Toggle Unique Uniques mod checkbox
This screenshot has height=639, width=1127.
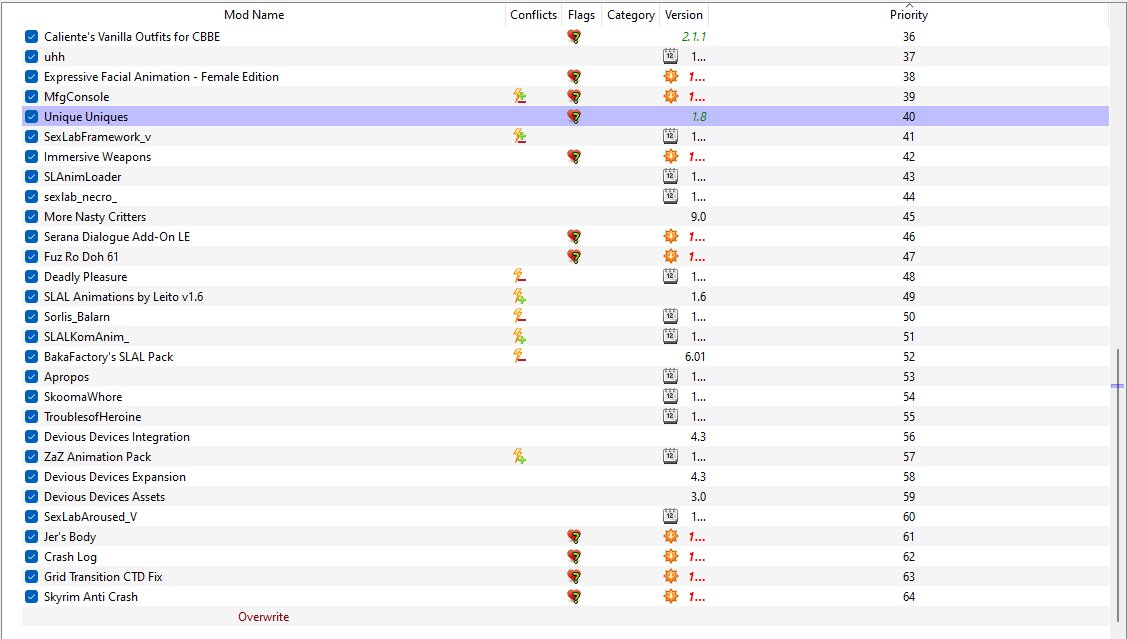32,116
